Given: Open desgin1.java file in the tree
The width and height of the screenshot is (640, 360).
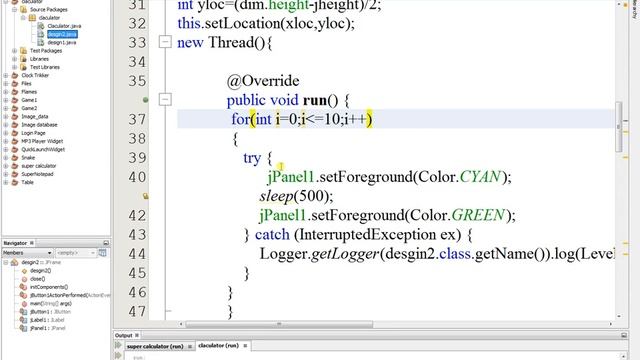Looking at the screenshot, I should click(62, 42).
